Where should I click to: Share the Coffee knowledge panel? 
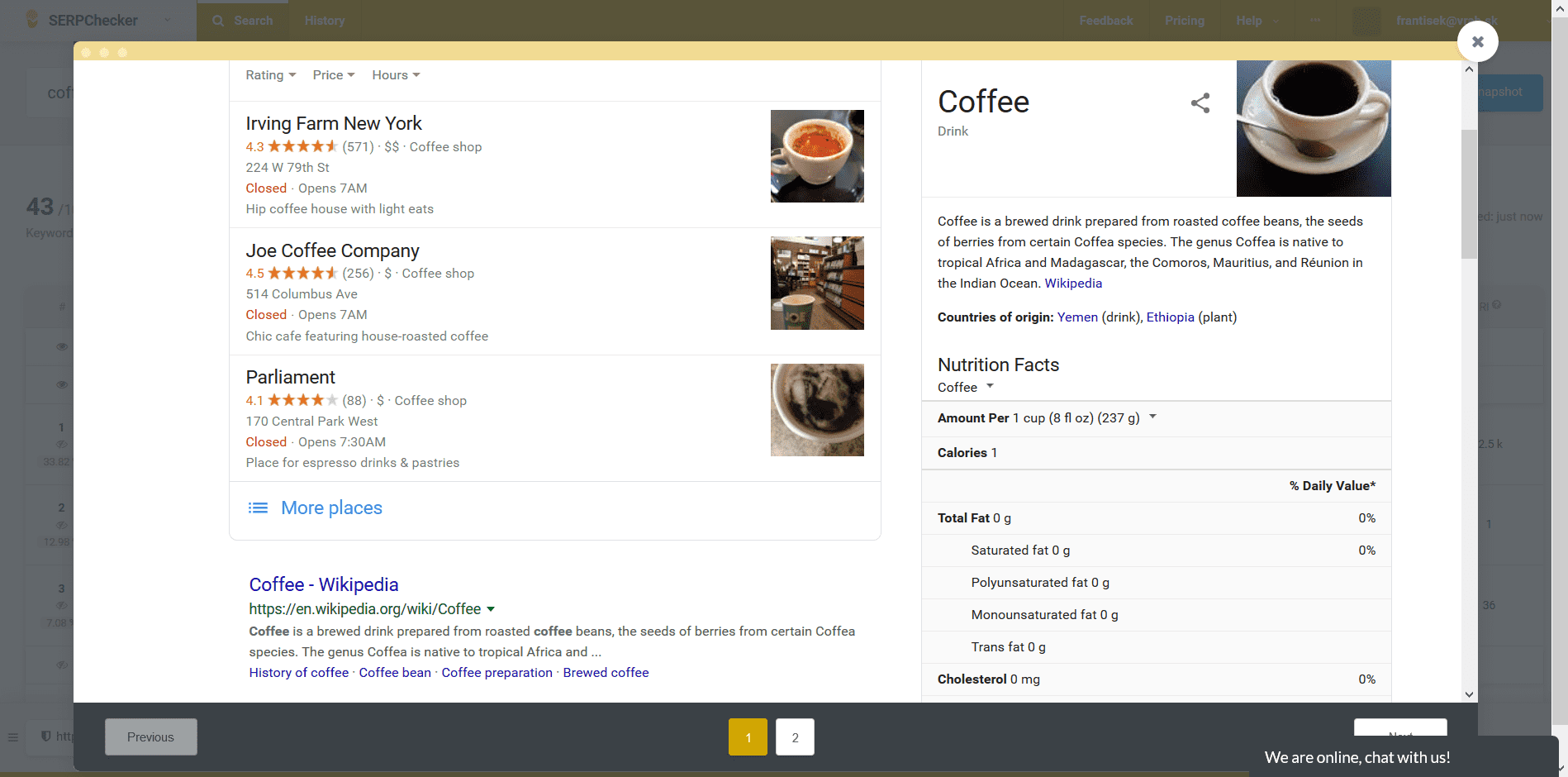(x=1200, y=103)
